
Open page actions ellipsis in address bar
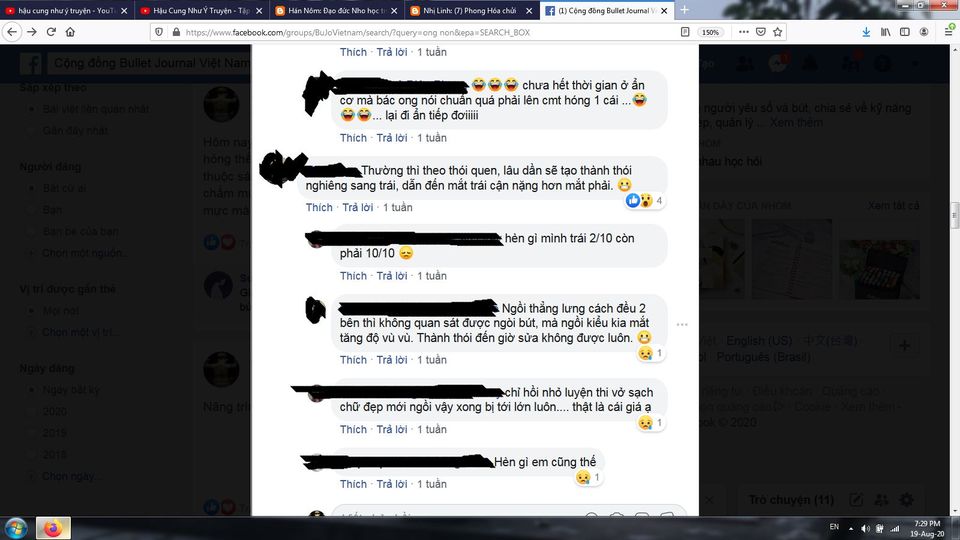point(743,32)
